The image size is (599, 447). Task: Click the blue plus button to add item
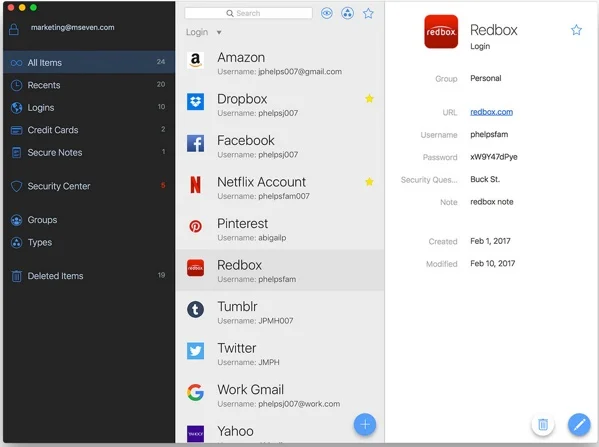point(365,424)
